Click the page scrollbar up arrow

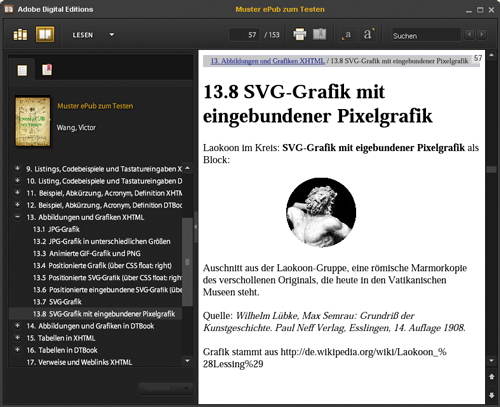(x=491, y=55)
